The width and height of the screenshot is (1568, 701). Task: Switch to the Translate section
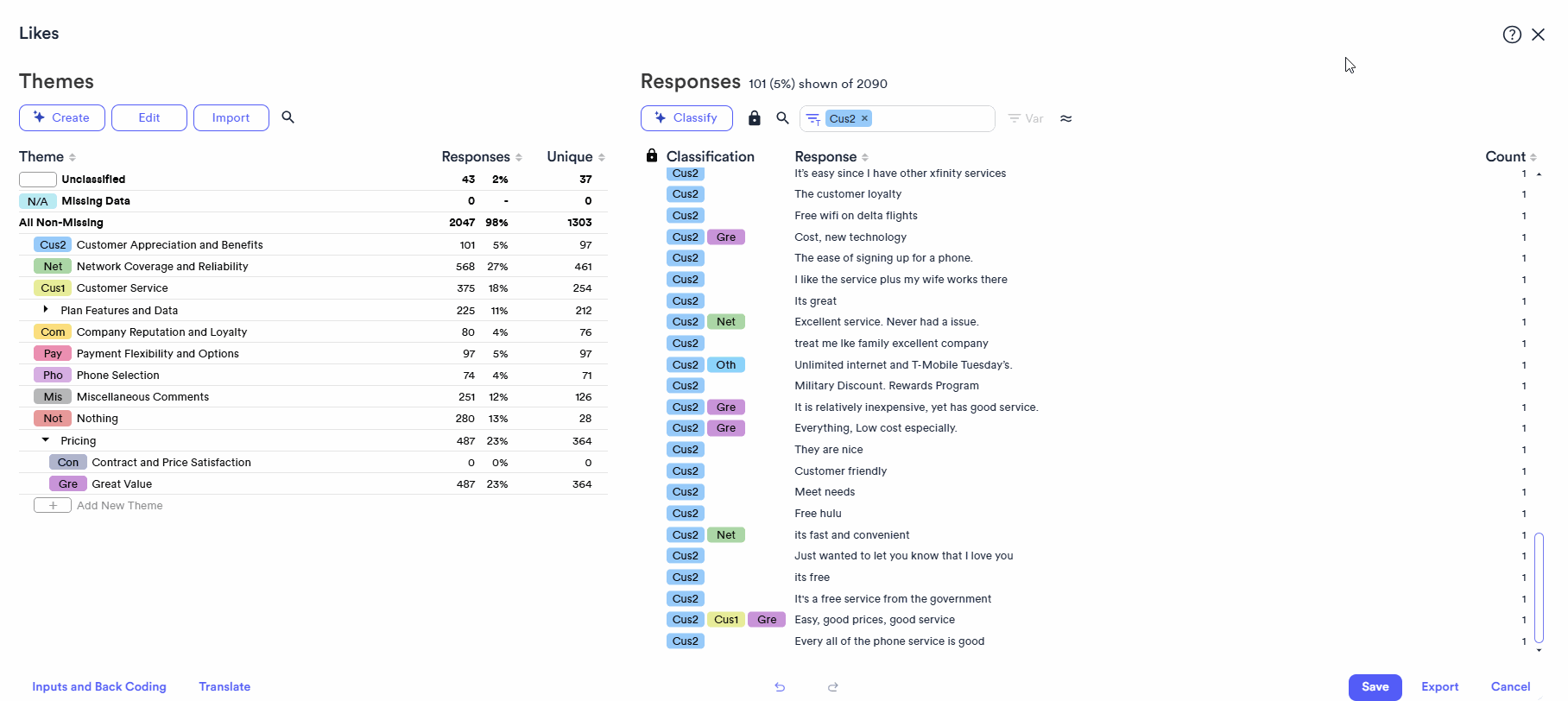[x=224, y=686]
